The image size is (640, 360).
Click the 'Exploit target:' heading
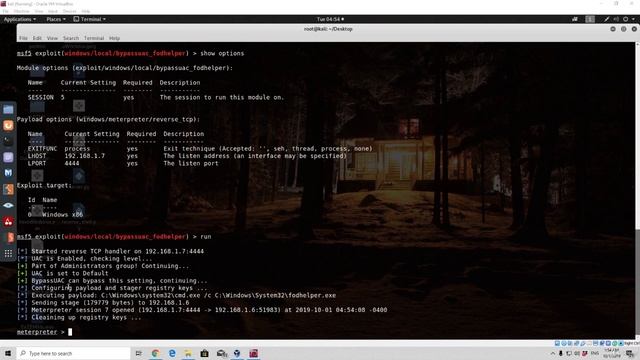(x=44, y=185)
